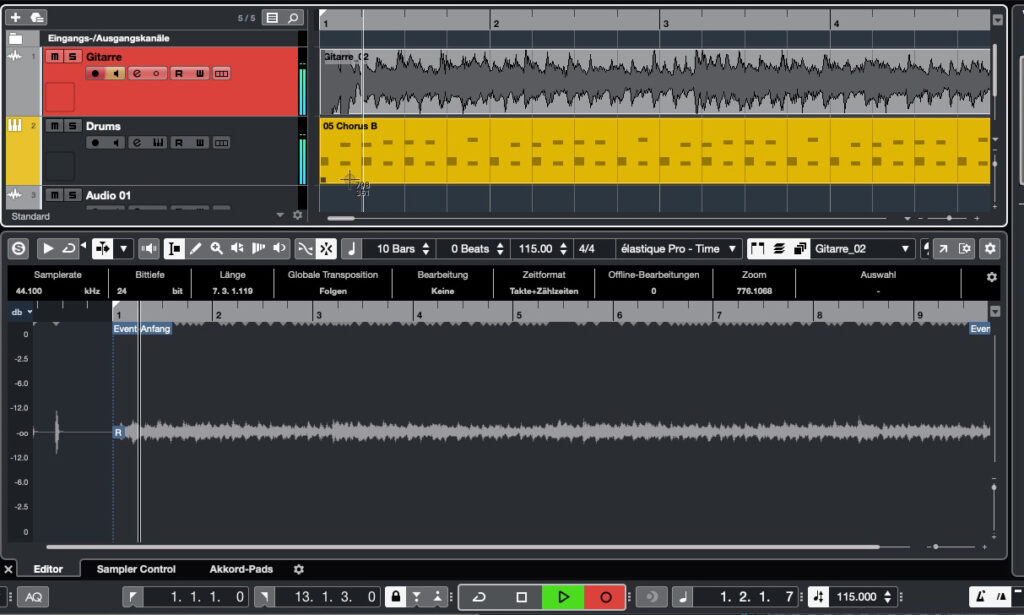This screenshot has height=615, width=1024.
Task: Solo the Drums track
Action: tap(72, 126)
